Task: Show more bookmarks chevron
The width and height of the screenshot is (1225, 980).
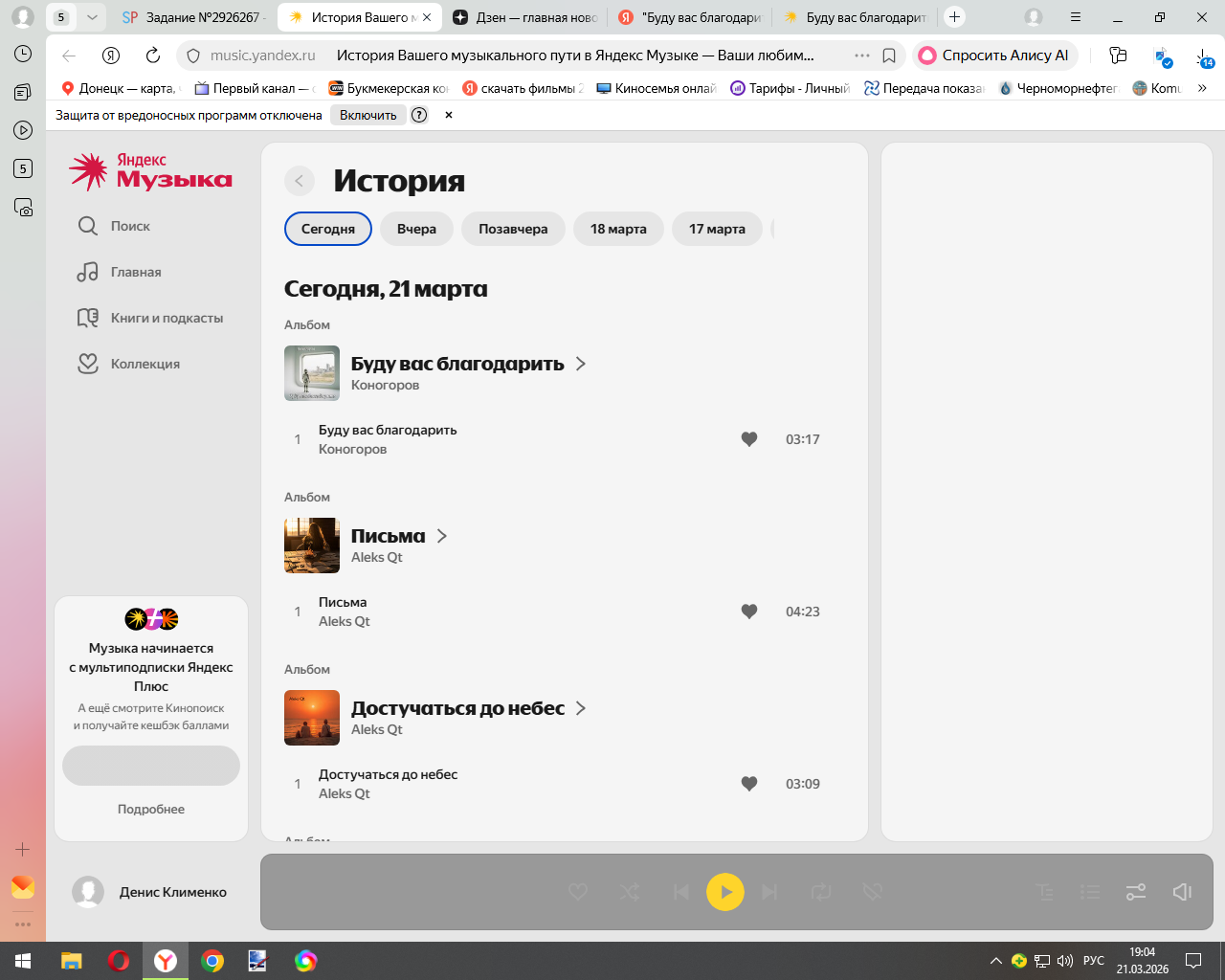Action: click(1202, 88)
